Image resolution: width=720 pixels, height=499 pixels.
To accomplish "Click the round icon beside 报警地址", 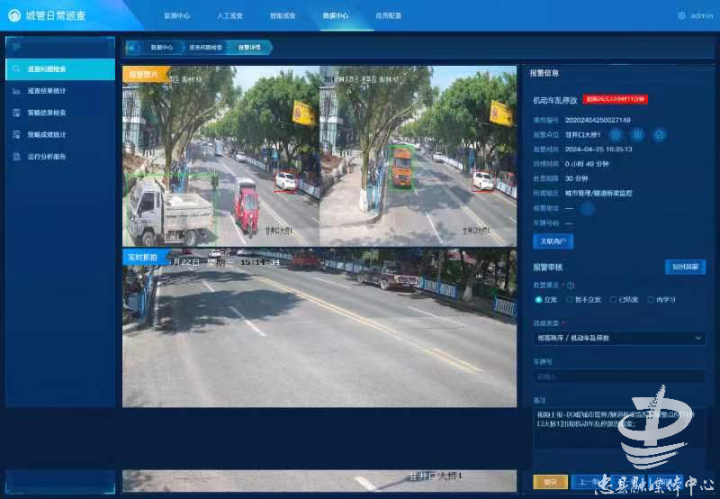I will (588, 208).
